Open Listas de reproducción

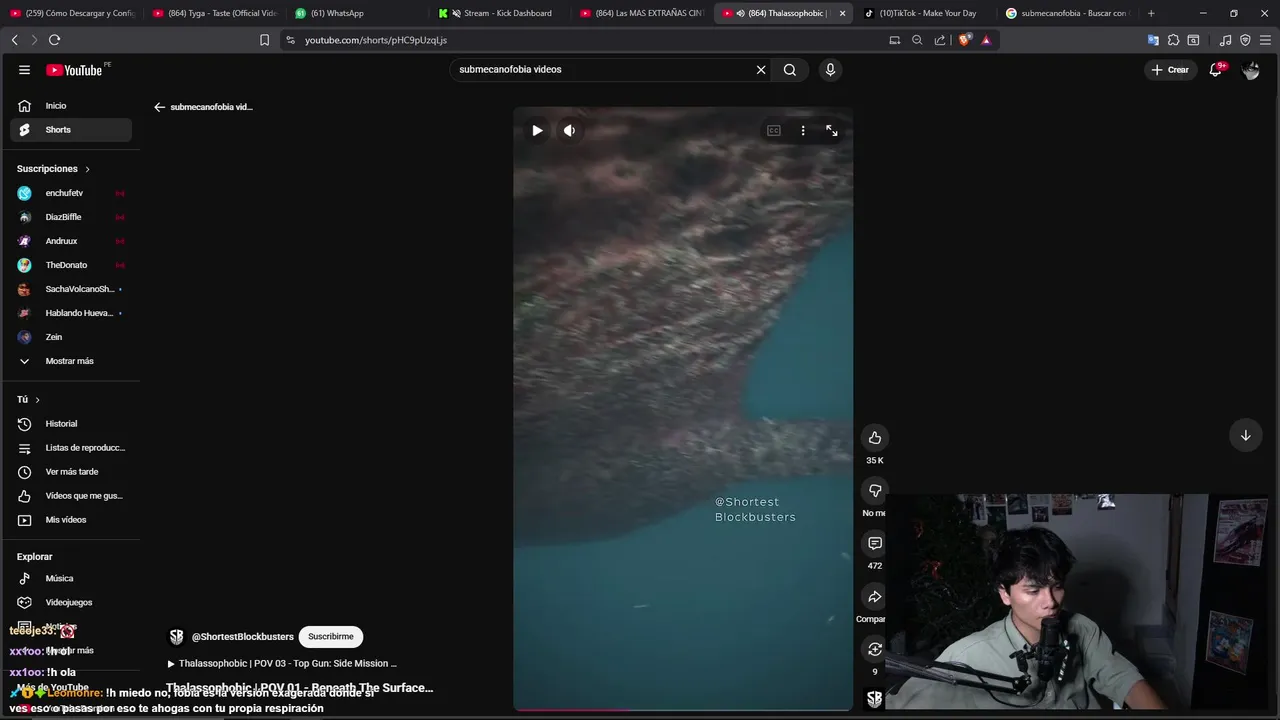click(71, 448)
